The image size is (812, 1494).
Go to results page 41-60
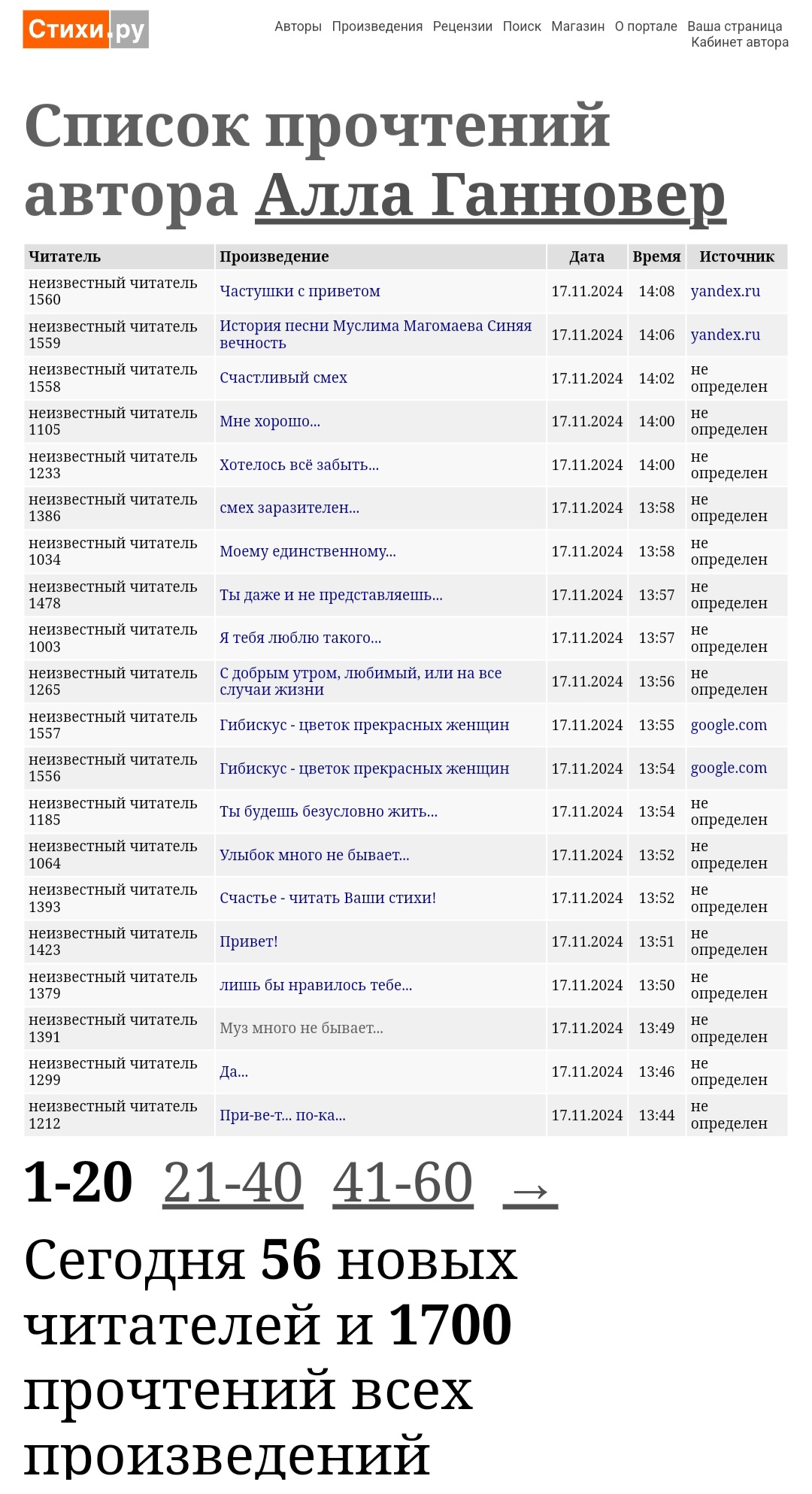403,1183
